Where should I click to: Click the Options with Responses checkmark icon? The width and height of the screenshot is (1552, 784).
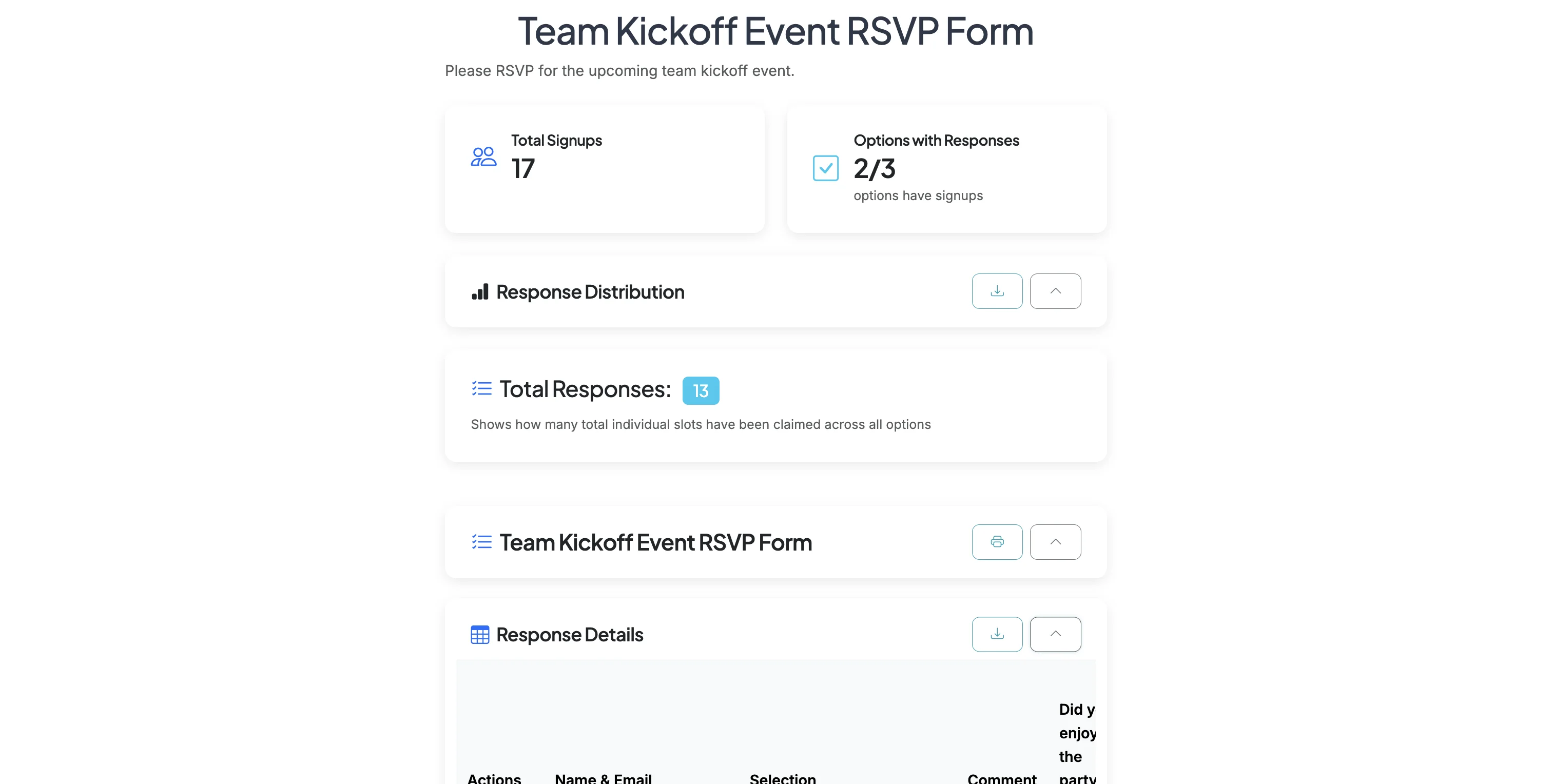pyautogui.click(x=825, y=168)
